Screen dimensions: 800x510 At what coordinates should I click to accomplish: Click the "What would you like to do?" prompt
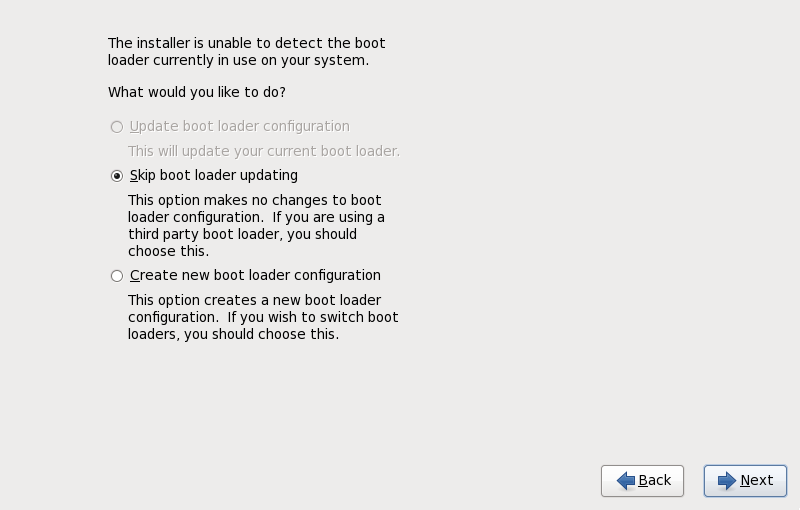click(196, 92)
